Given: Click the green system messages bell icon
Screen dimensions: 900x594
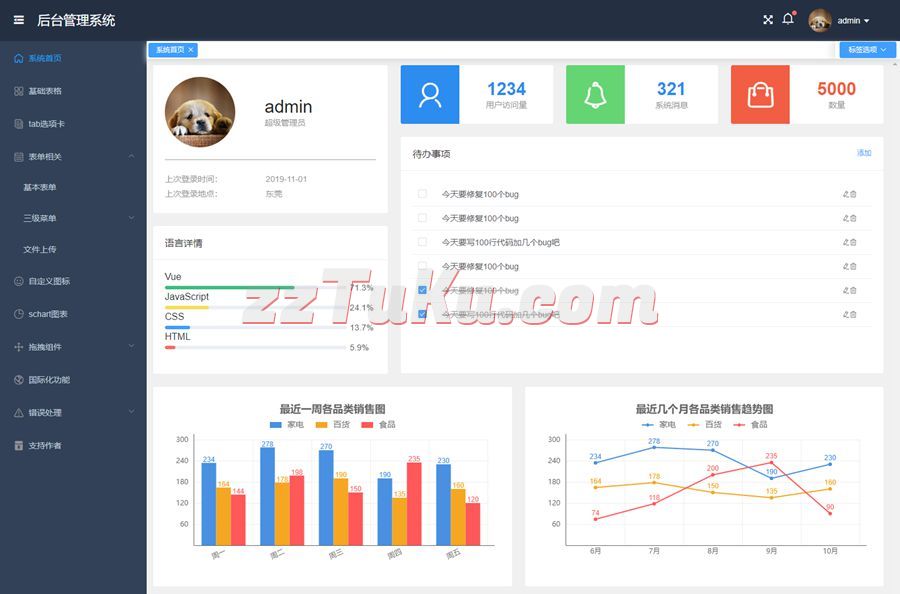Looking at the screenshot, I should [595, 94].
